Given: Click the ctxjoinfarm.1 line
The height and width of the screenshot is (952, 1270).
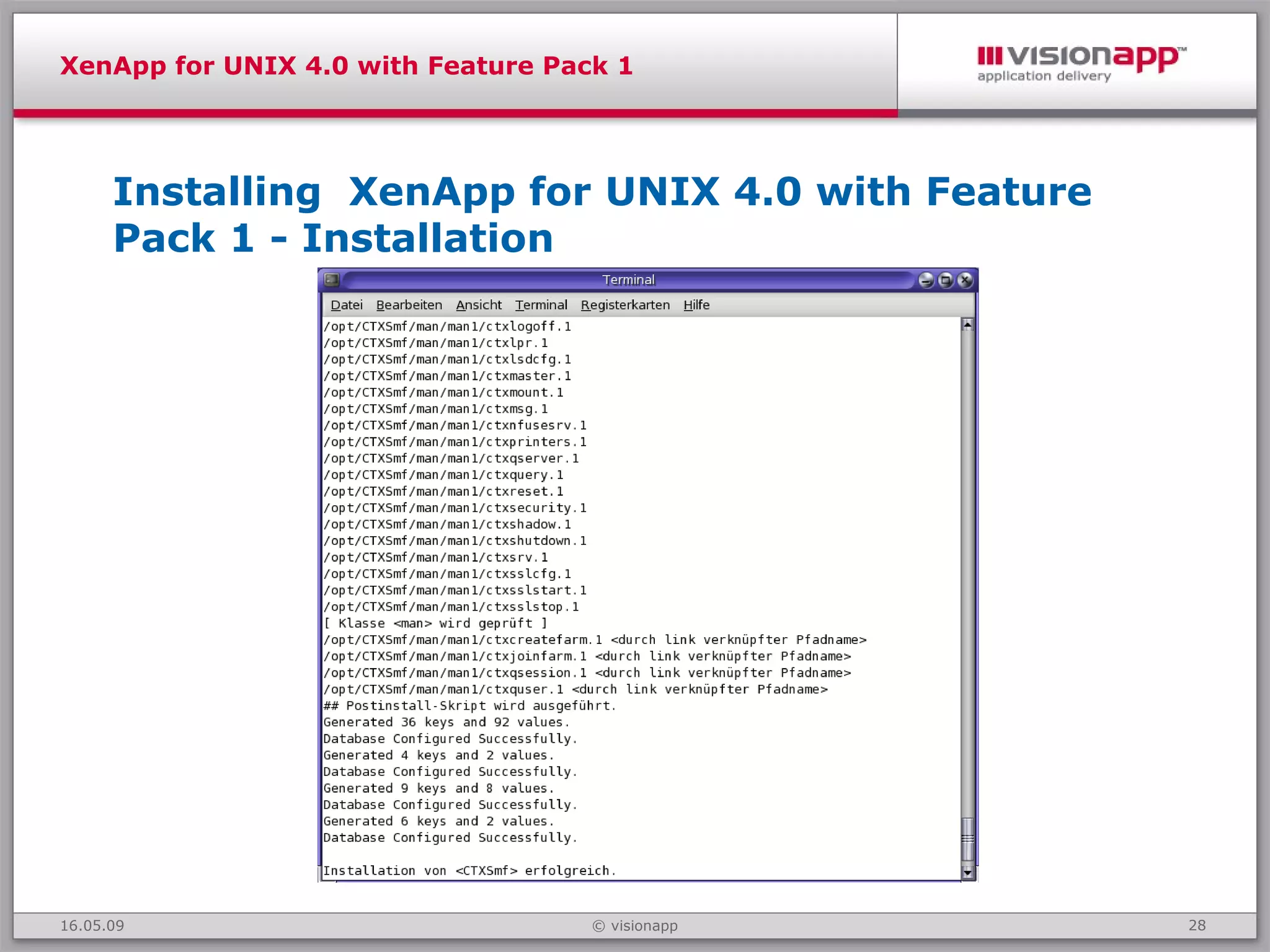Looking at the screenshot, I should (587, 656).
